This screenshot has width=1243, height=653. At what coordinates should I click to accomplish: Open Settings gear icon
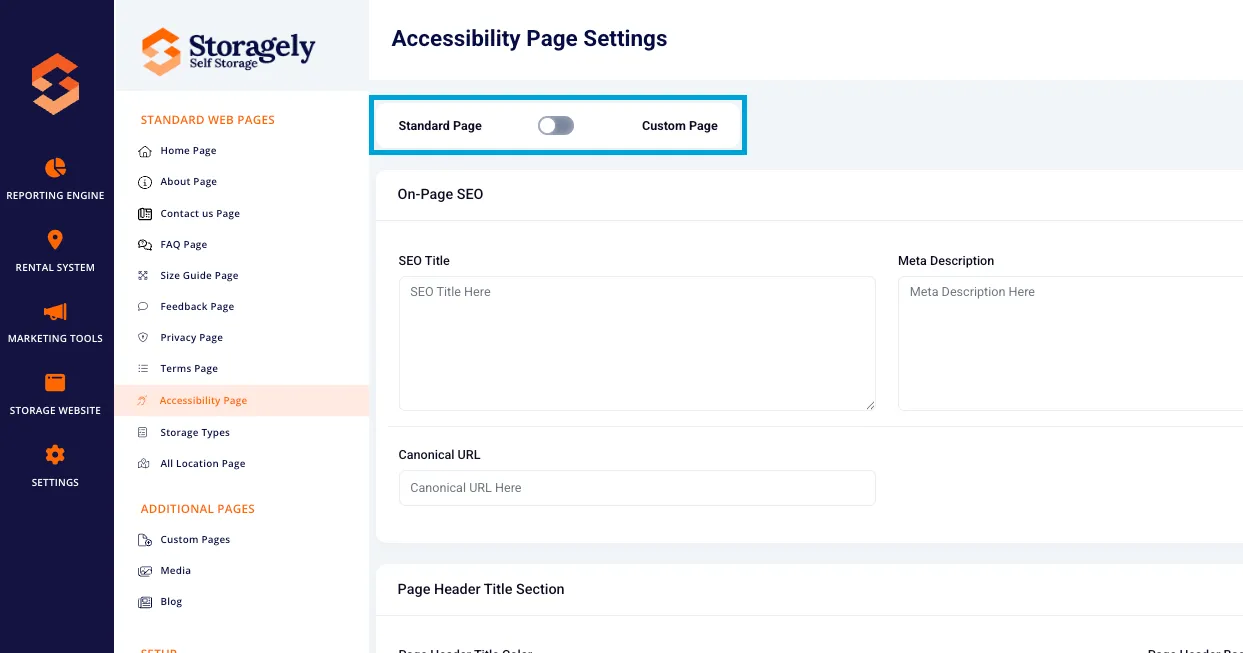point(55,455)
